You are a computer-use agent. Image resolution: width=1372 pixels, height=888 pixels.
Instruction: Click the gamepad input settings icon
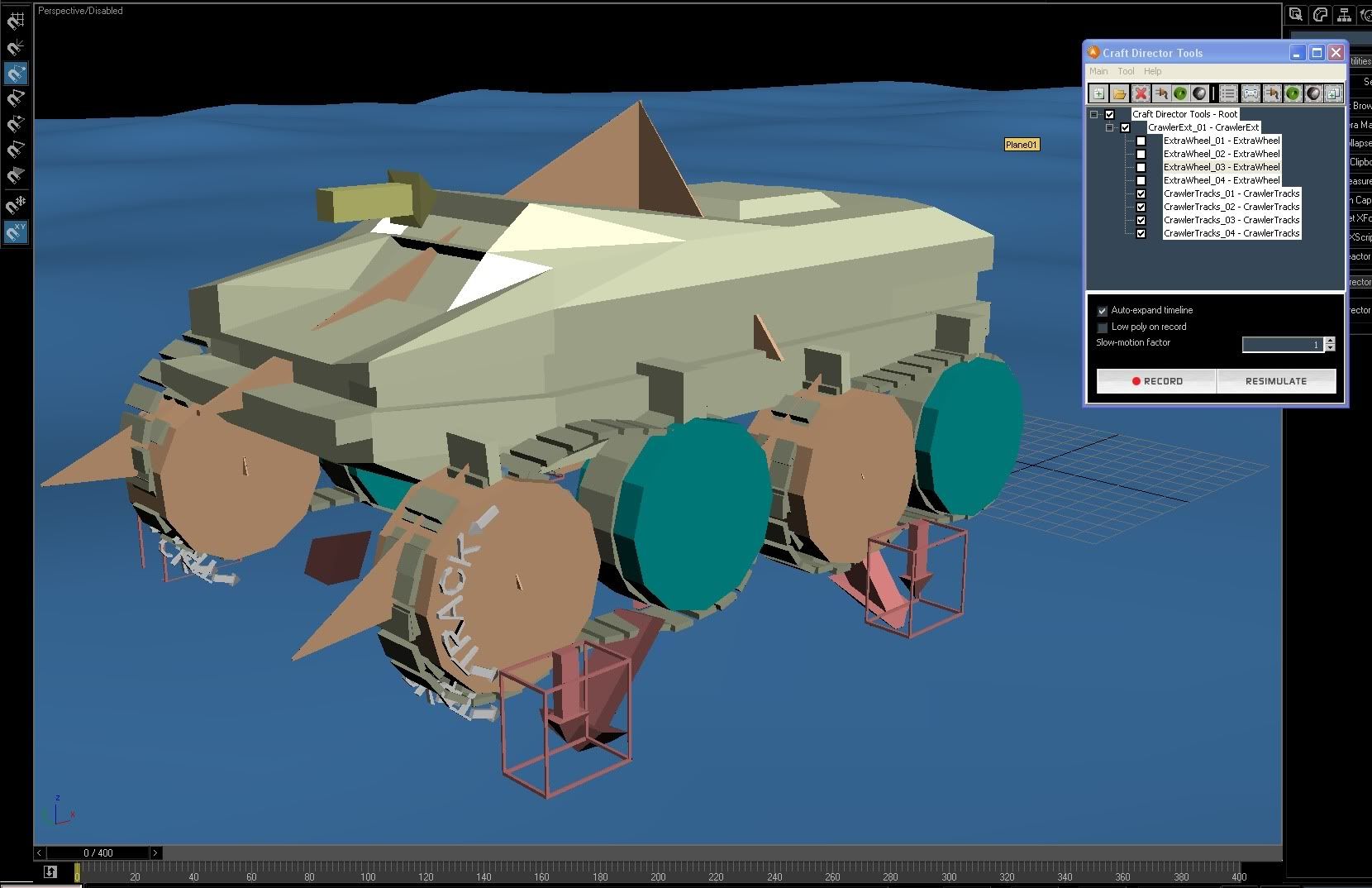tap(1251, 93)
